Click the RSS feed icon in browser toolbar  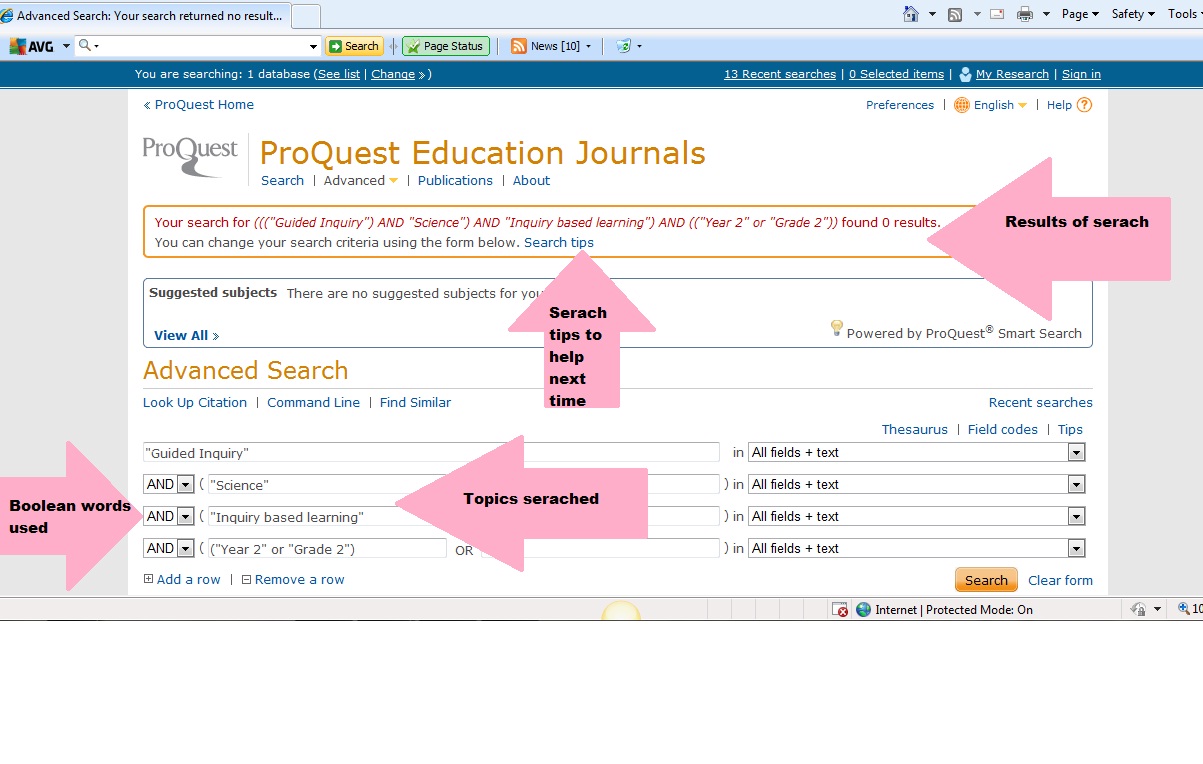click(x=953, y=14)
